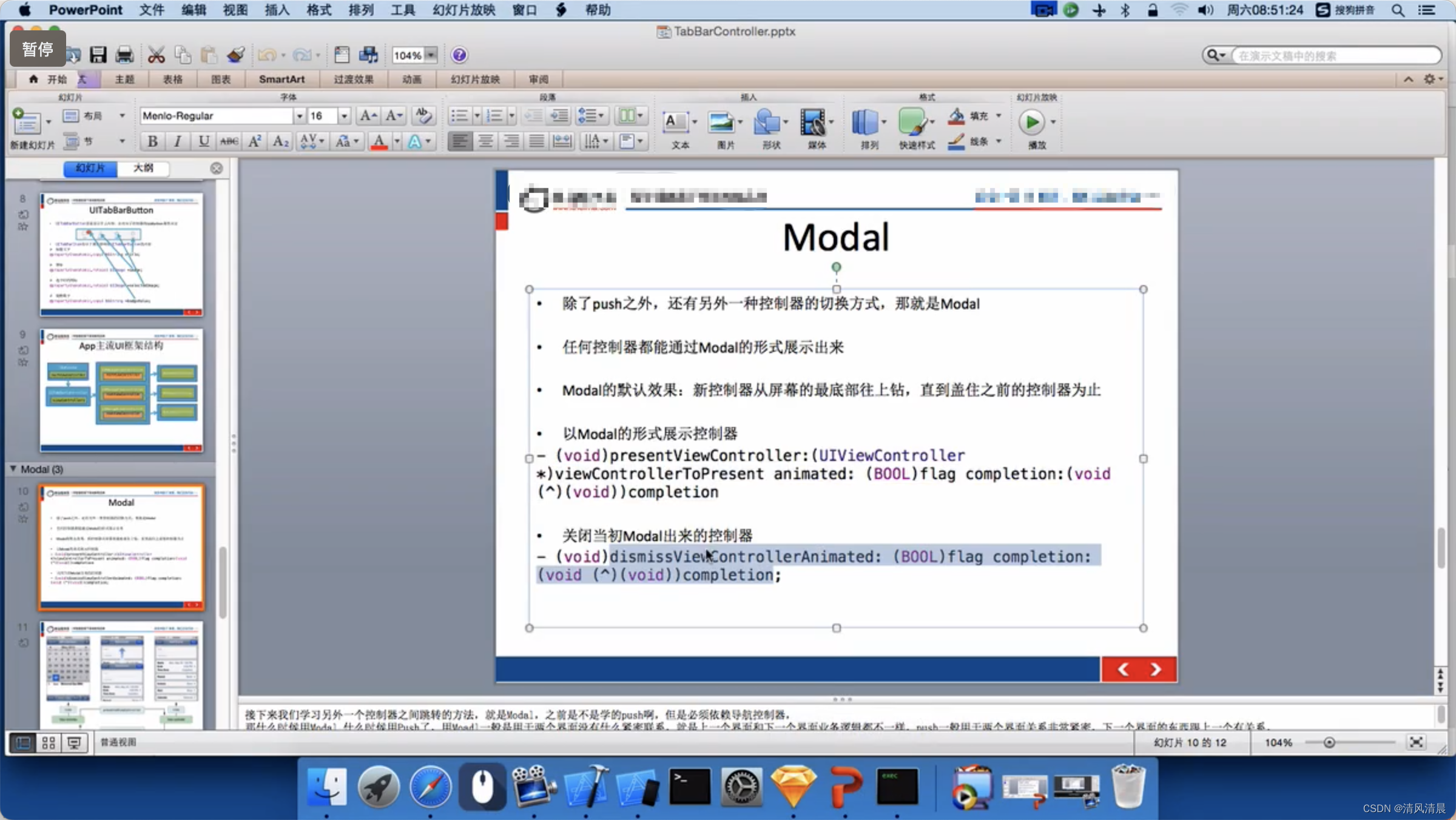
Task: Click the Redo arrow icon
Action: coord(302,55)
